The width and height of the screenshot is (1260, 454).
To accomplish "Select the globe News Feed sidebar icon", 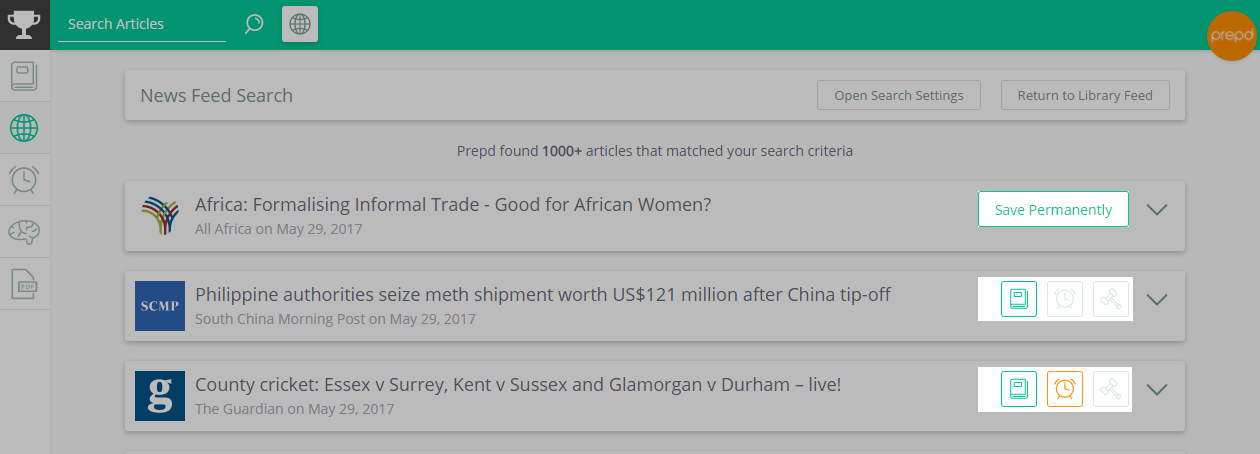I will (x=24, y=128).
